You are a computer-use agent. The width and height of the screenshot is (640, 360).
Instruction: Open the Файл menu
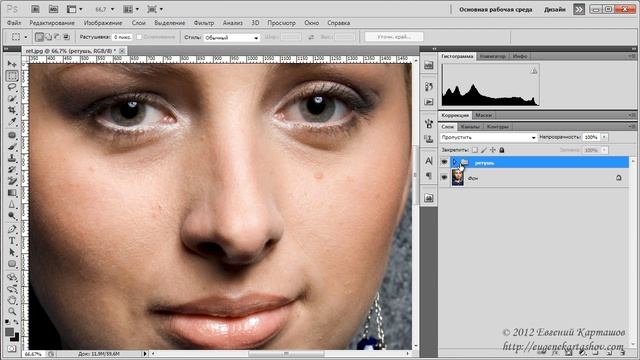[x=14, y=23]
